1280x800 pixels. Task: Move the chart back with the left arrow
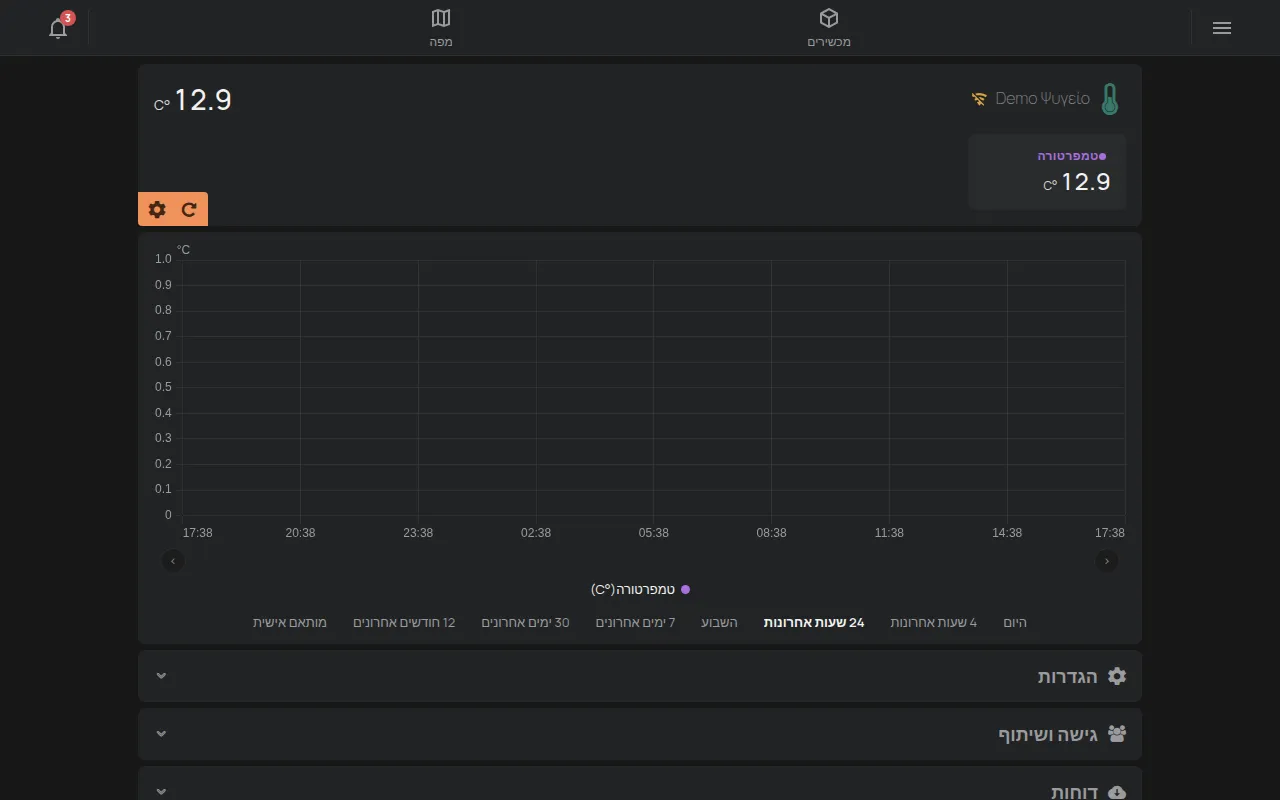coord(173,561)
